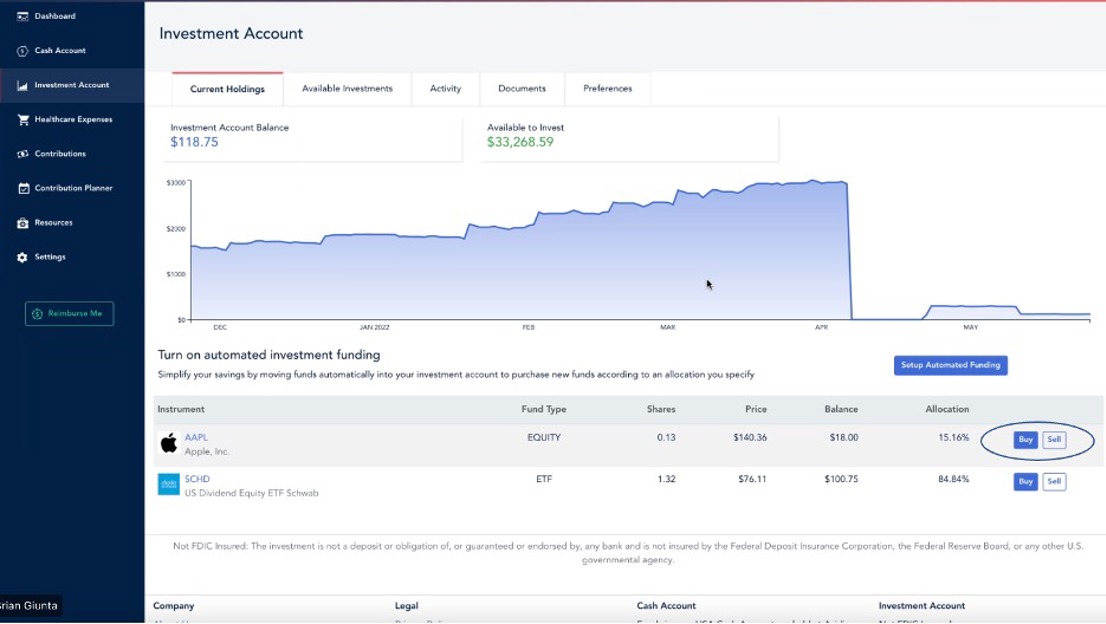Open the Activity tab

pos(445,89)
